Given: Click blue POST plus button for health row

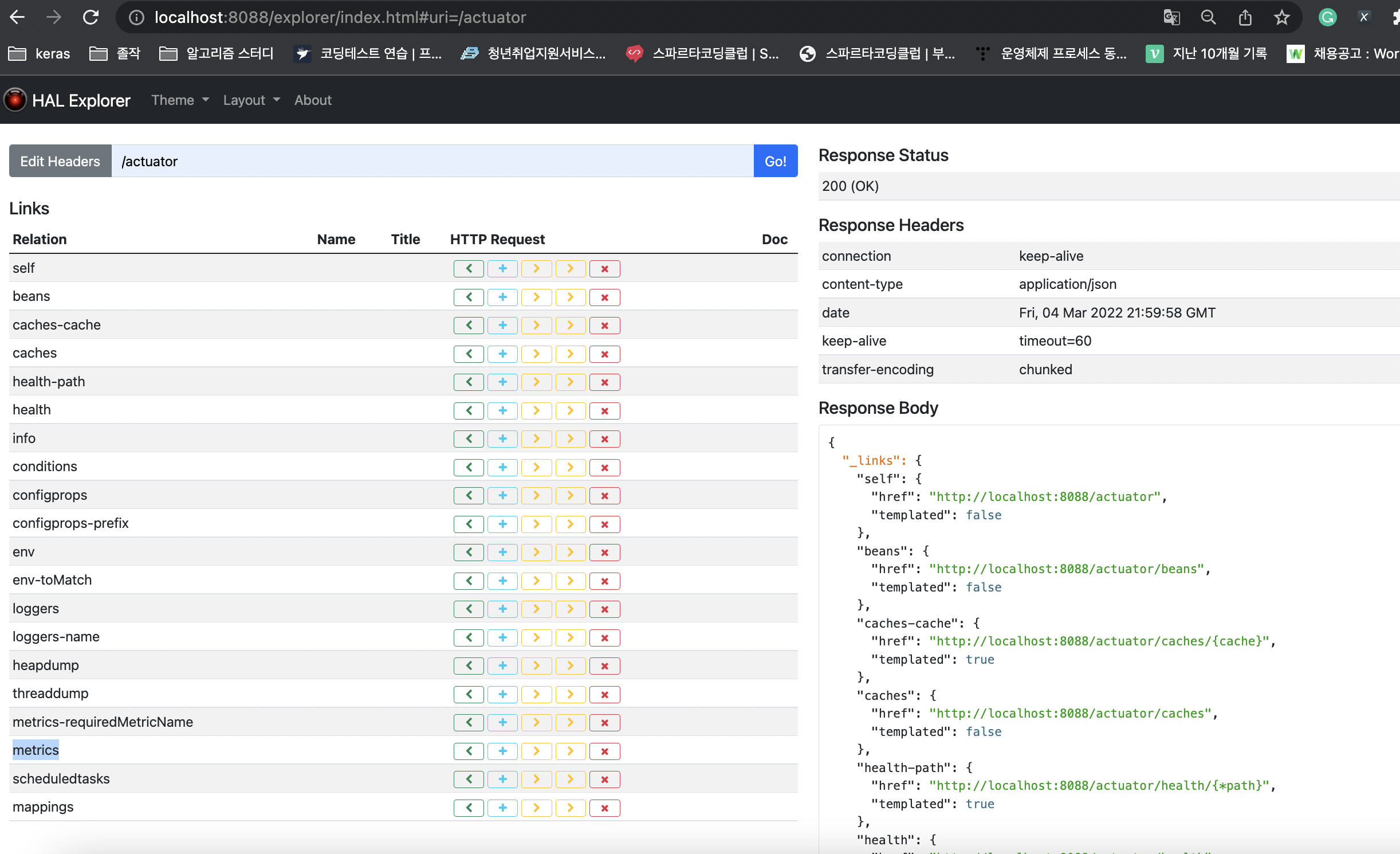Looking at the screenshot, I should coord(502,410).
